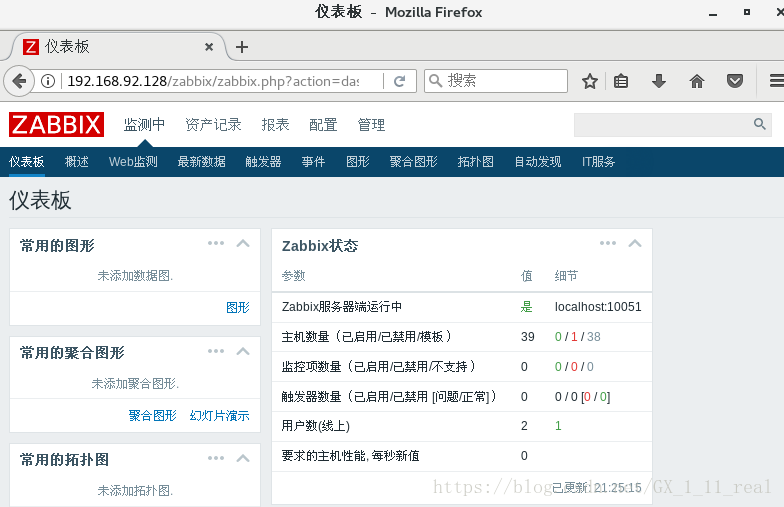The width and height of the screenshot is (784, 507).
Task: Open the downloads arrow icon
Action: click(659, 81)
